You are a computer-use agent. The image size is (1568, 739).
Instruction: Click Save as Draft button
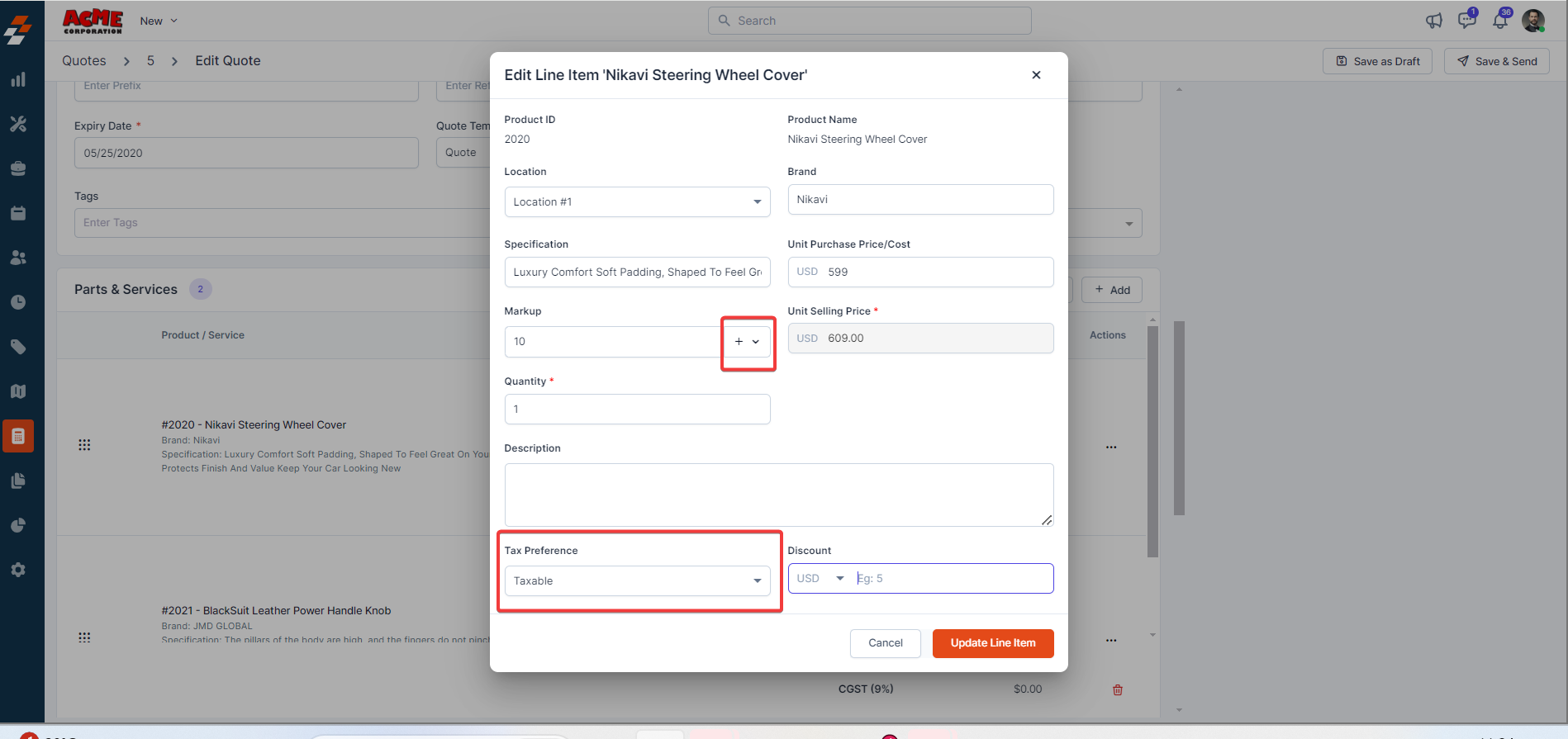pos(1377,61)
